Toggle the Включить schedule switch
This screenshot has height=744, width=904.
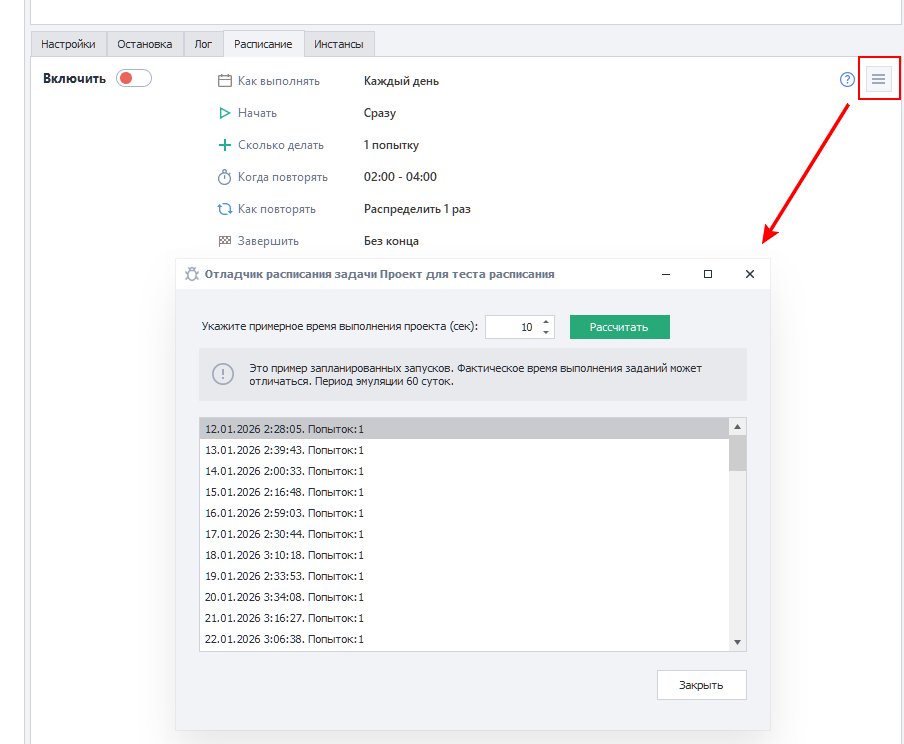[x=134, y=79]
